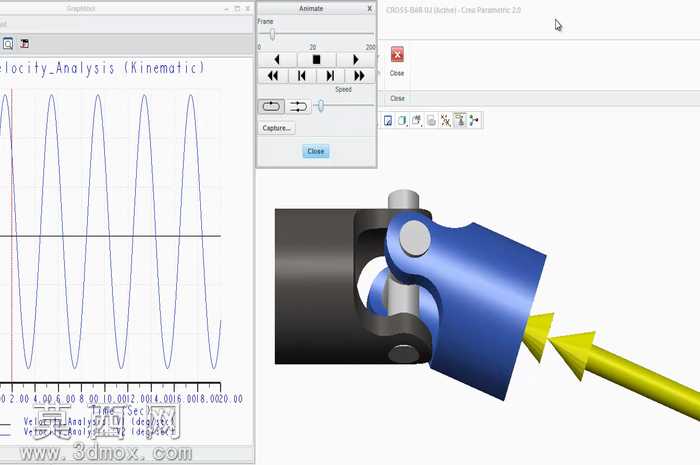Open the saved views dropdown icon
Image resolution: width=700 pixels, height=465 pixels.
pyautogui.click(x=417, y=120)
